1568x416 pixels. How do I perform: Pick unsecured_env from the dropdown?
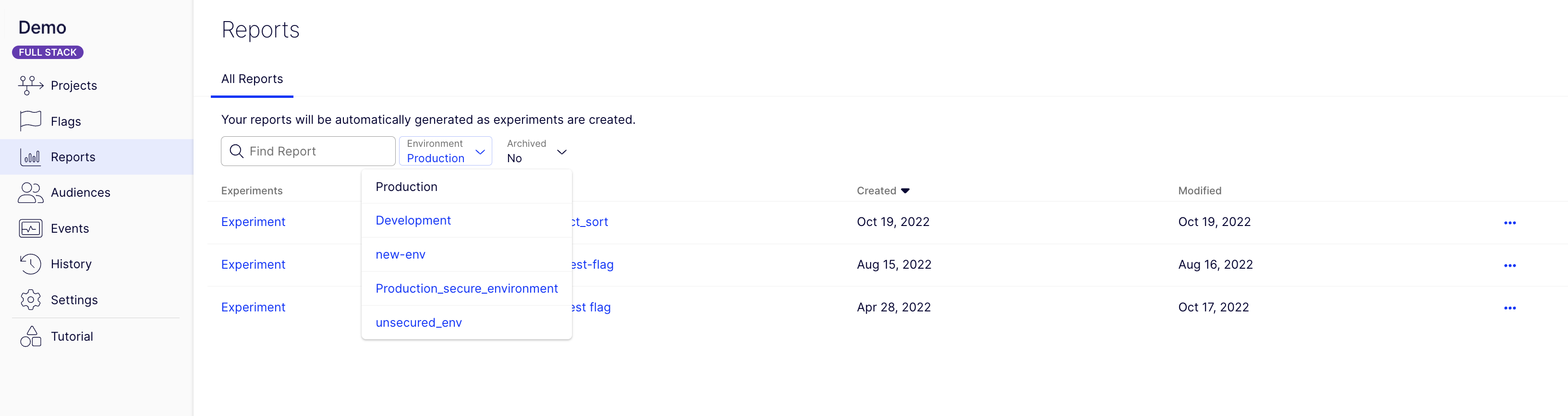pyautogui.click(x=419, y=323)
